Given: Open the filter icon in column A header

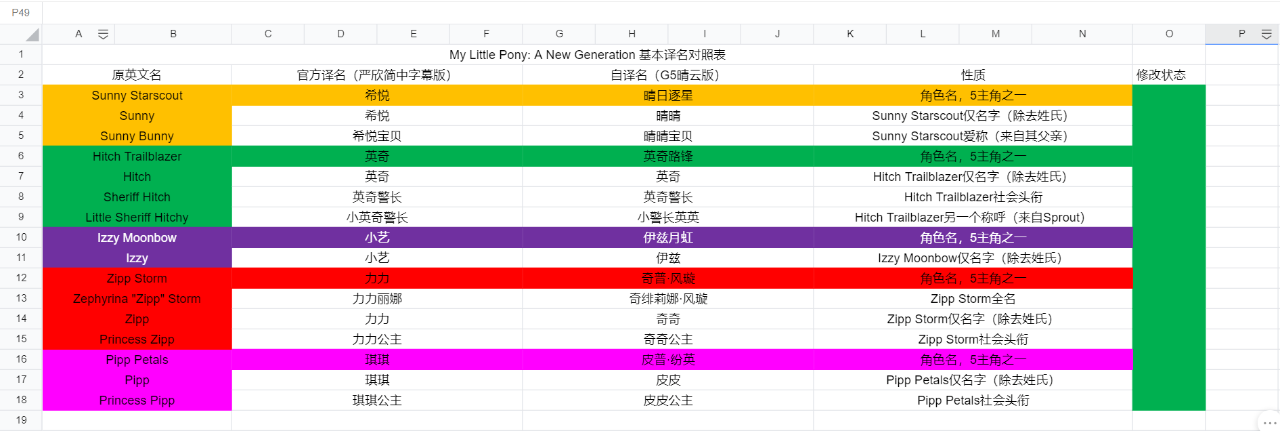Looking at the screenshot, I should 102,34.
